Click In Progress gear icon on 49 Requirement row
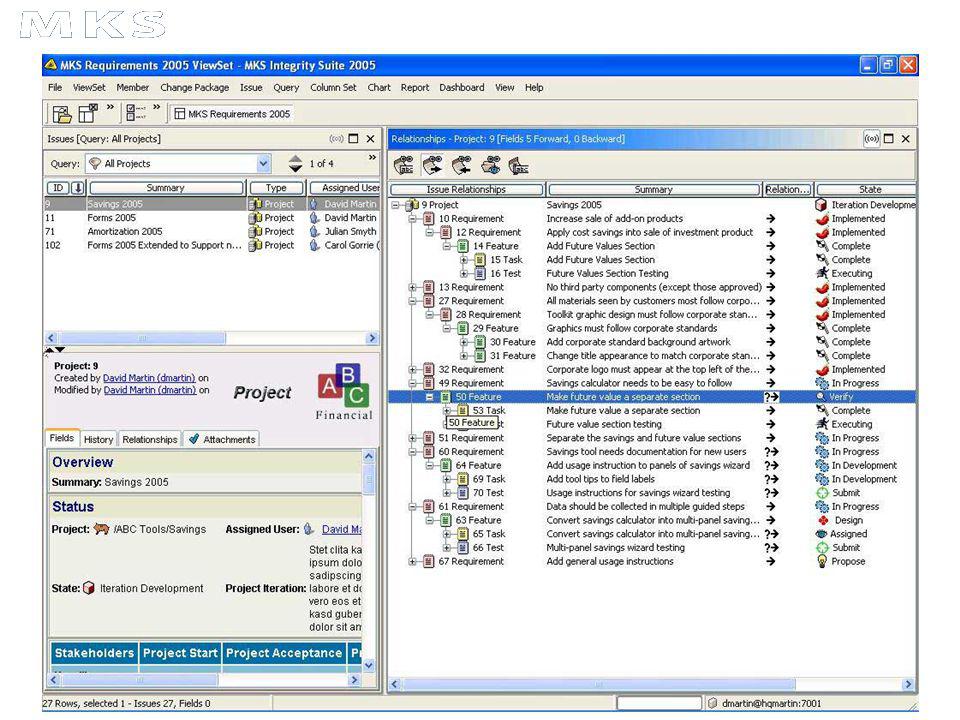The width and height of the screenshot is (960, 720). click(x=822, y=383)
